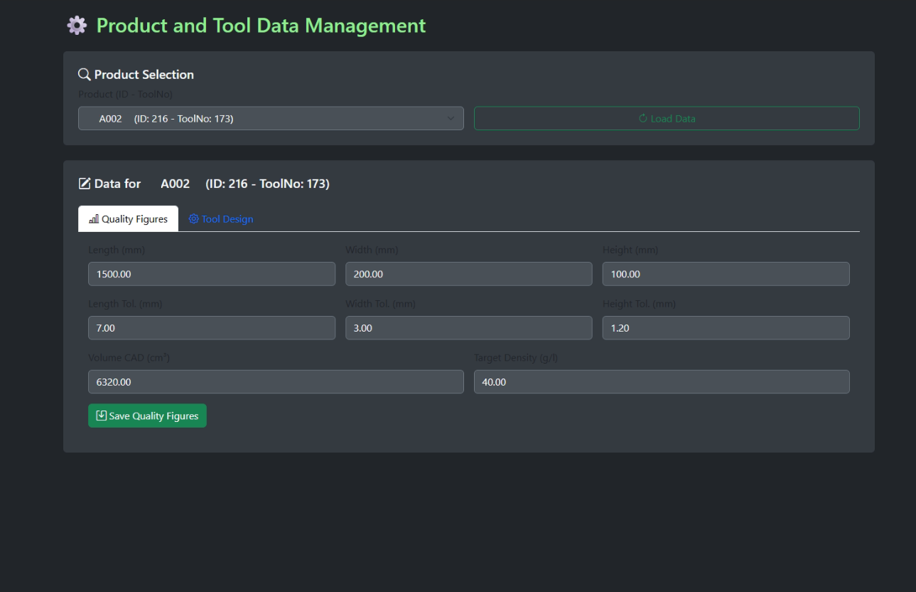The height and width of the screenshot is (592, 916).
Task: Click the pencil edit icon beside Data for
Action: pyautogui.click(x=84, y=184)
